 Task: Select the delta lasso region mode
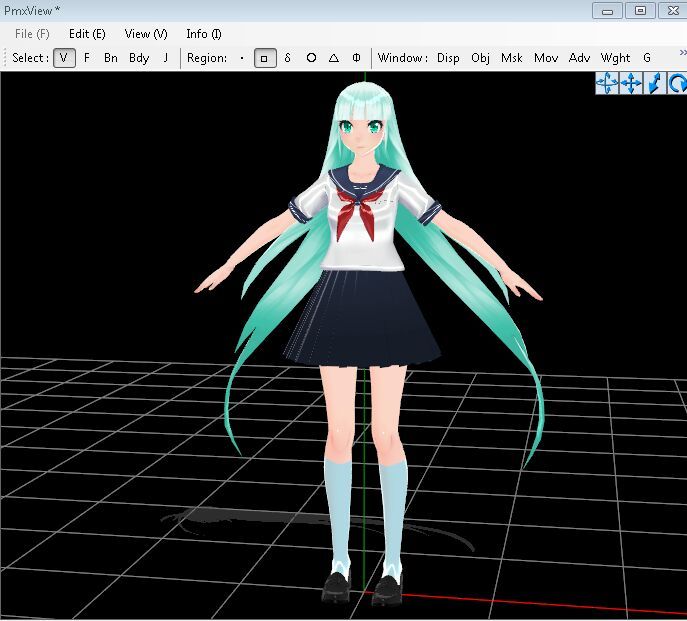287,58
